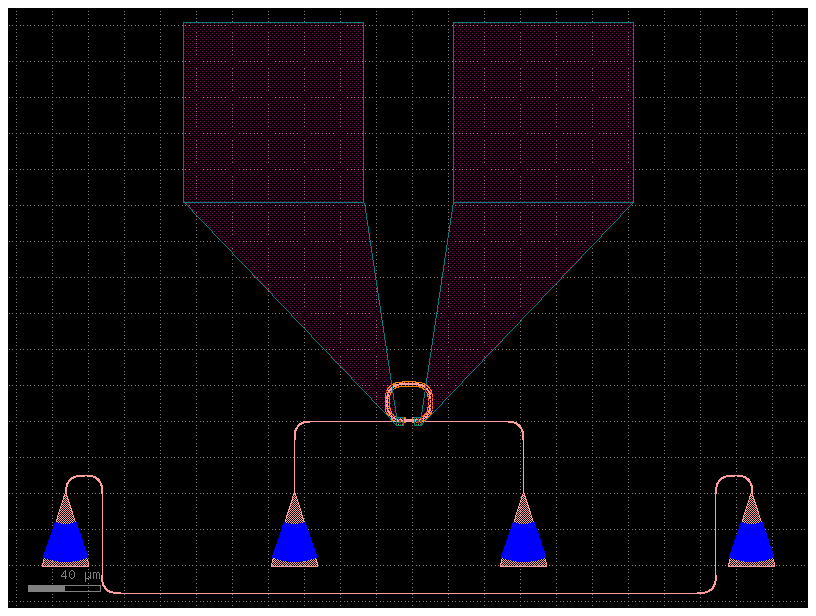
Task: Select the second grating coupler from left
Action: 294,541
